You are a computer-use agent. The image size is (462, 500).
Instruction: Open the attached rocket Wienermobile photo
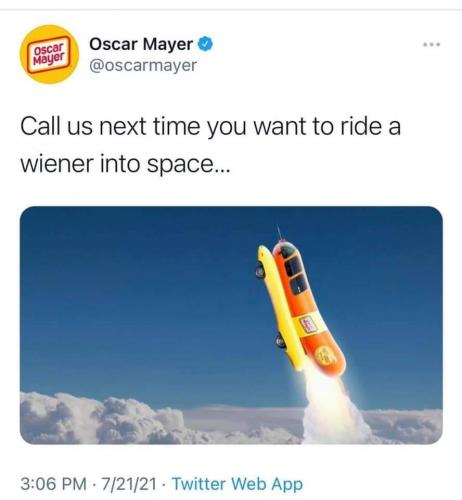click(x=231, y=325)
